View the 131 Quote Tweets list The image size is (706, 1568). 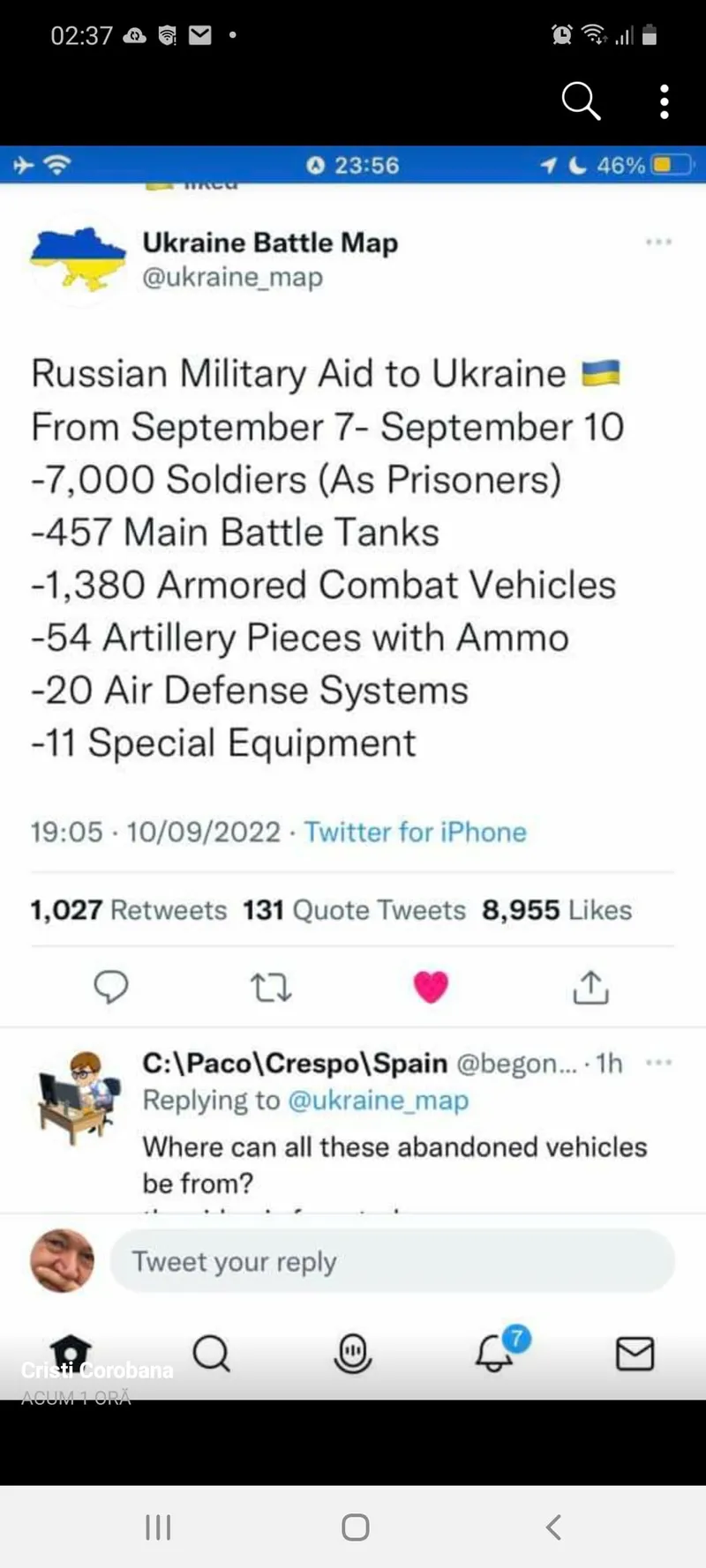tap(354, 910)
